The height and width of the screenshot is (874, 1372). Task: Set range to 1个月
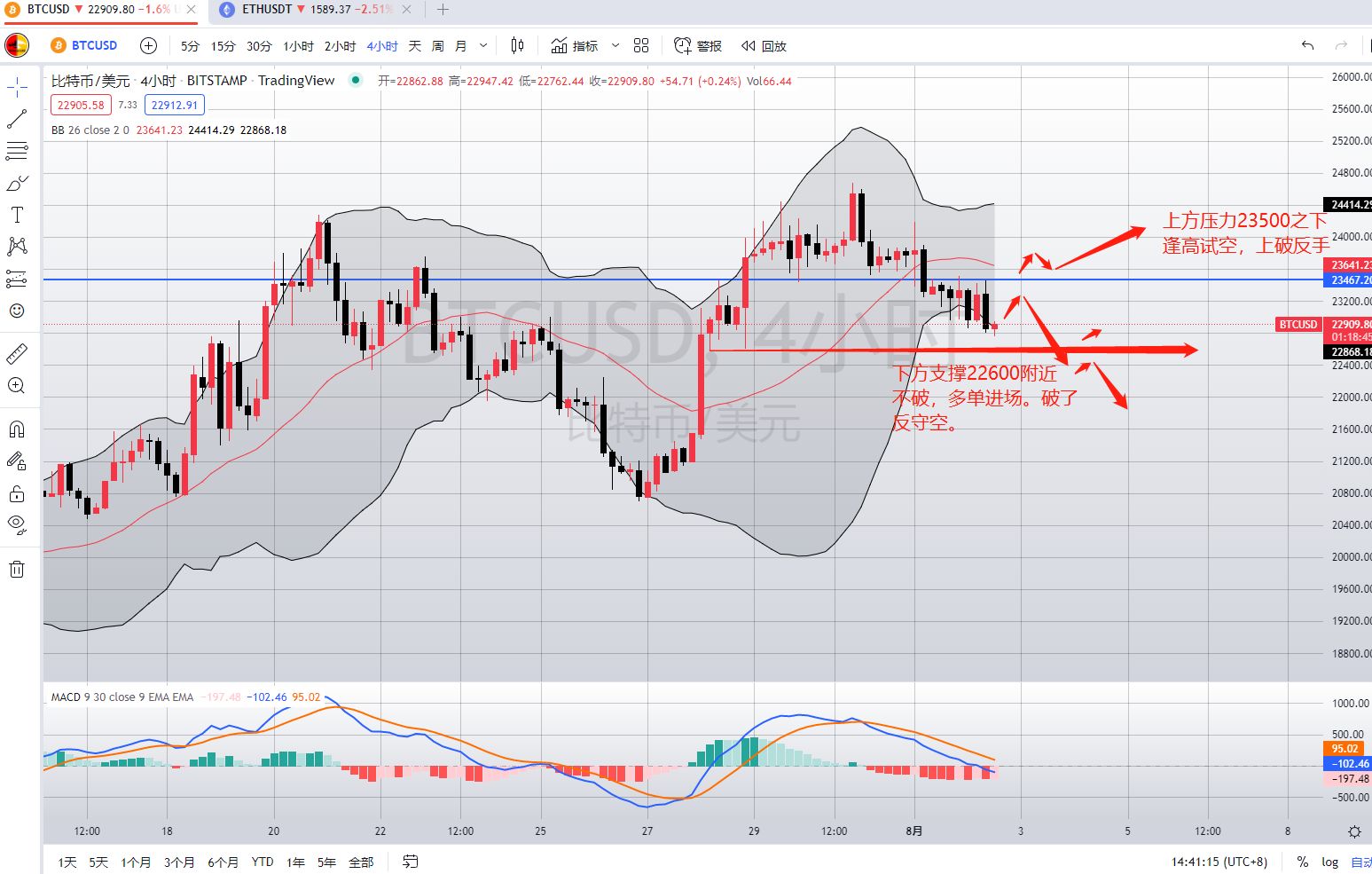pyautogui.click(x=136, y=862)
